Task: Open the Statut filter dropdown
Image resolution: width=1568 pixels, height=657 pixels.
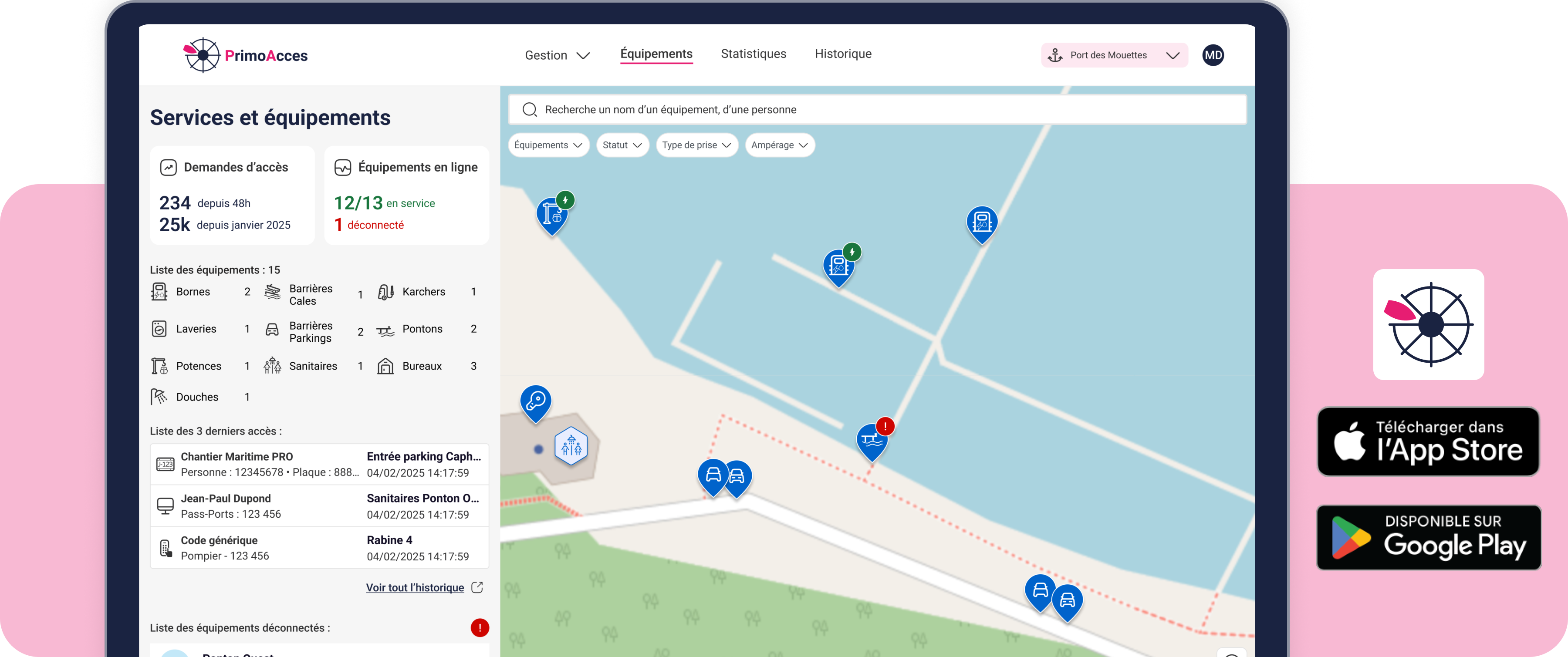Action: pyautogui.click(x=622, y=145)
